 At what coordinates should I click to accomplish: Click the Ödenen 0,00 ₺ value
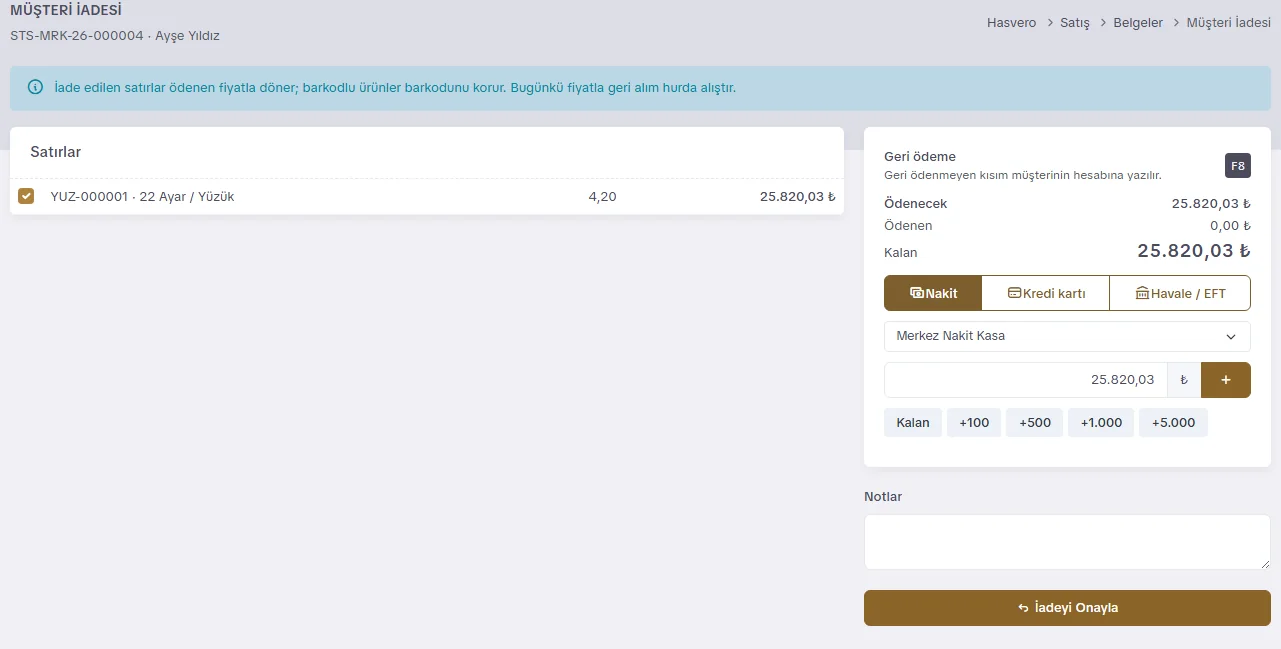(x=1230, y=225)
